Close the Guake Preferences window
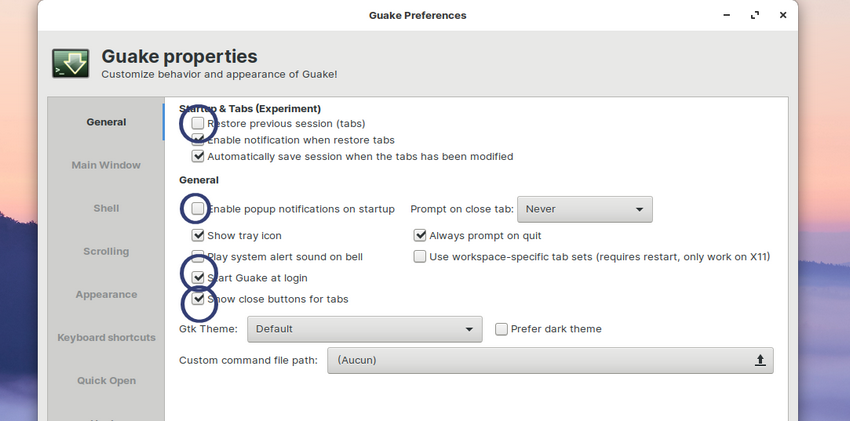The image size is (850, 421). tap(783, 15)
